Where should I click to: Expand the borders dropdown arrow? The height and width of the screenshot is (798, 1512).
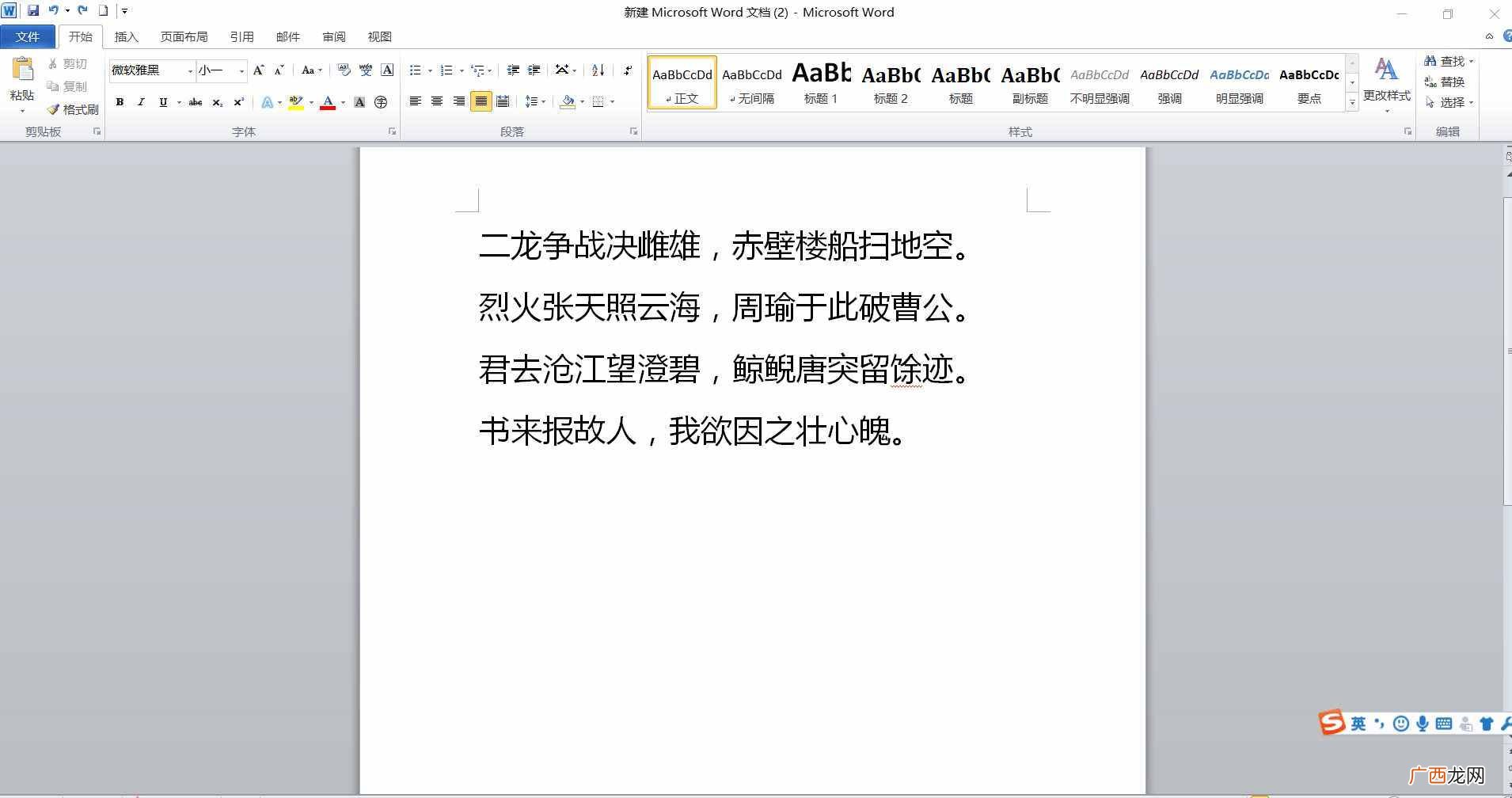point(612,101)
